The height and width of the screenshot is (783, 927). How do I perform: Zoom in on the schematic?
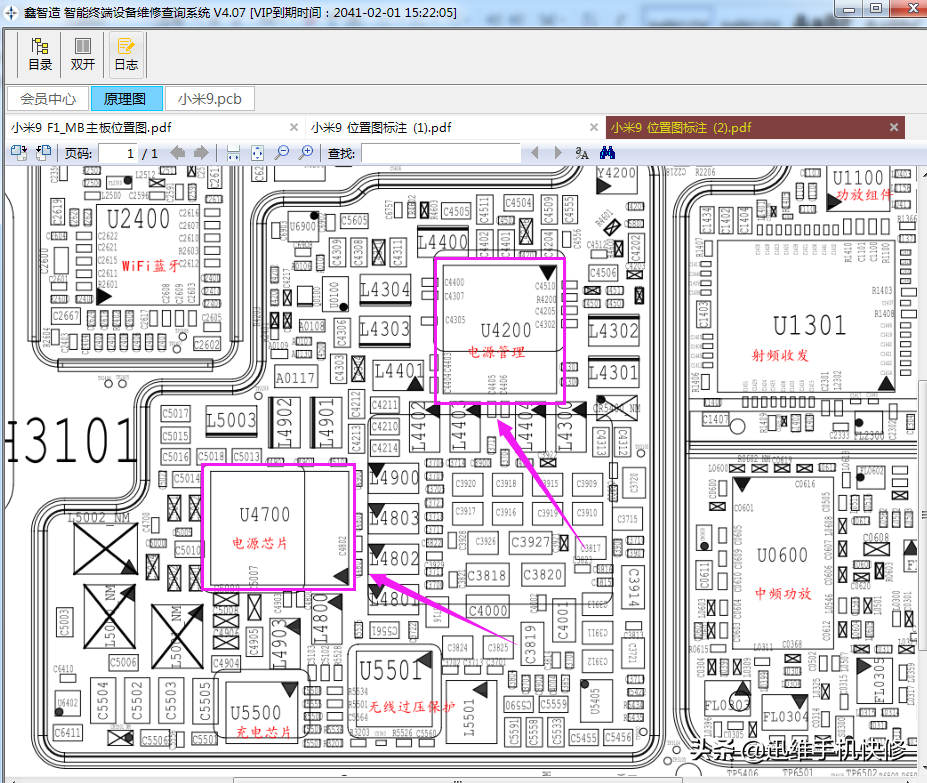306,153
